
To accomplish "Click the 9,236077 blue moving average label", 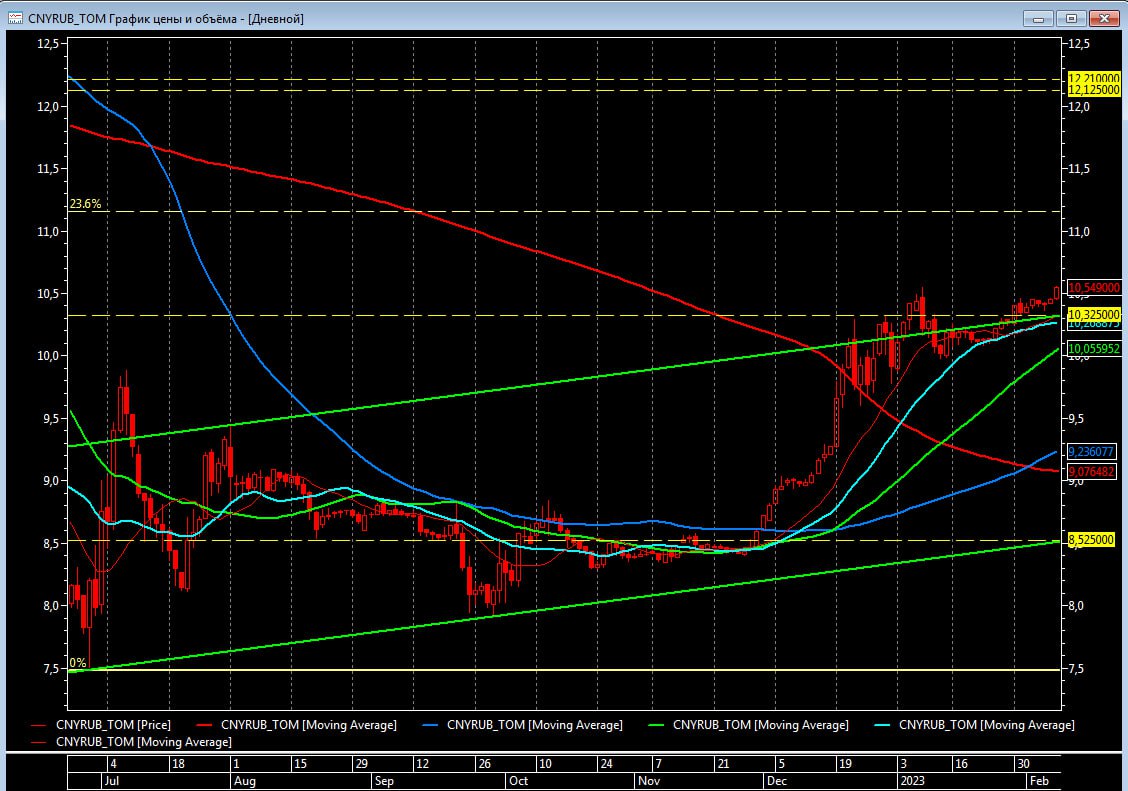I will point(1091,452).
